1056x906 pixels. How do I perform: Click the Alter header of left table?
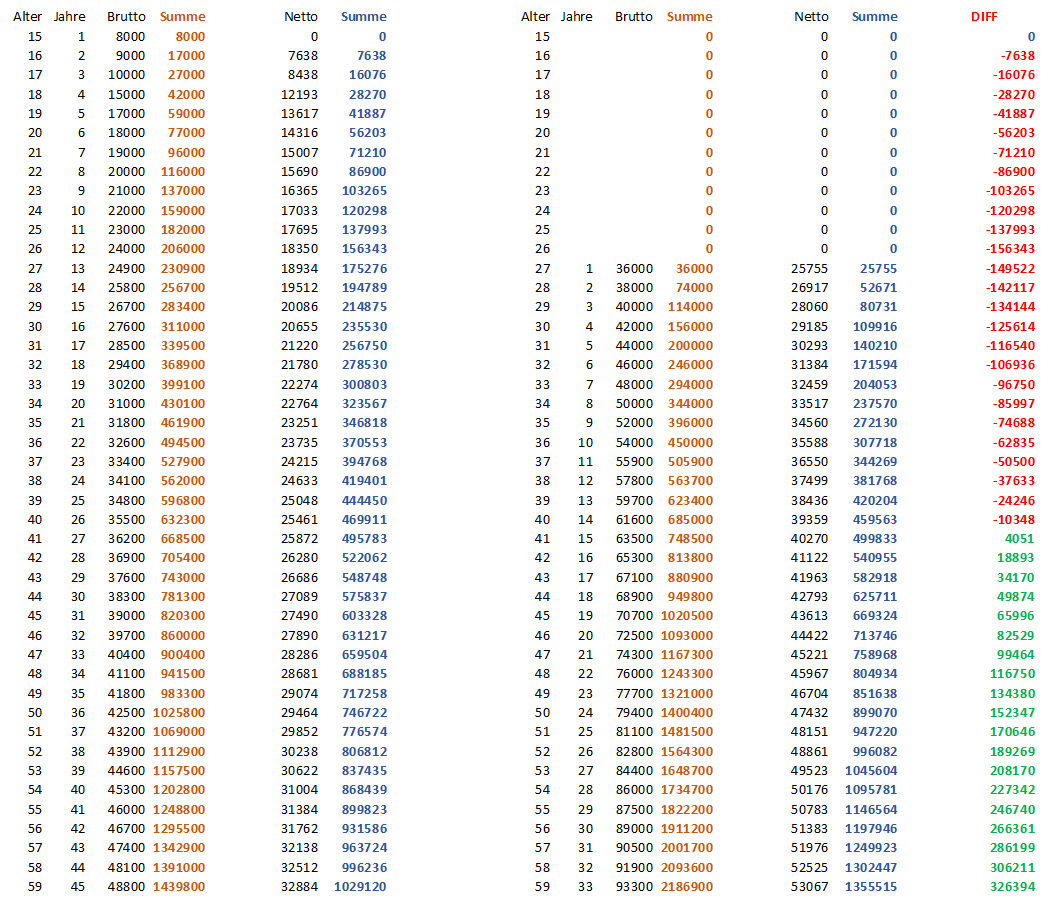coord(28,17)
